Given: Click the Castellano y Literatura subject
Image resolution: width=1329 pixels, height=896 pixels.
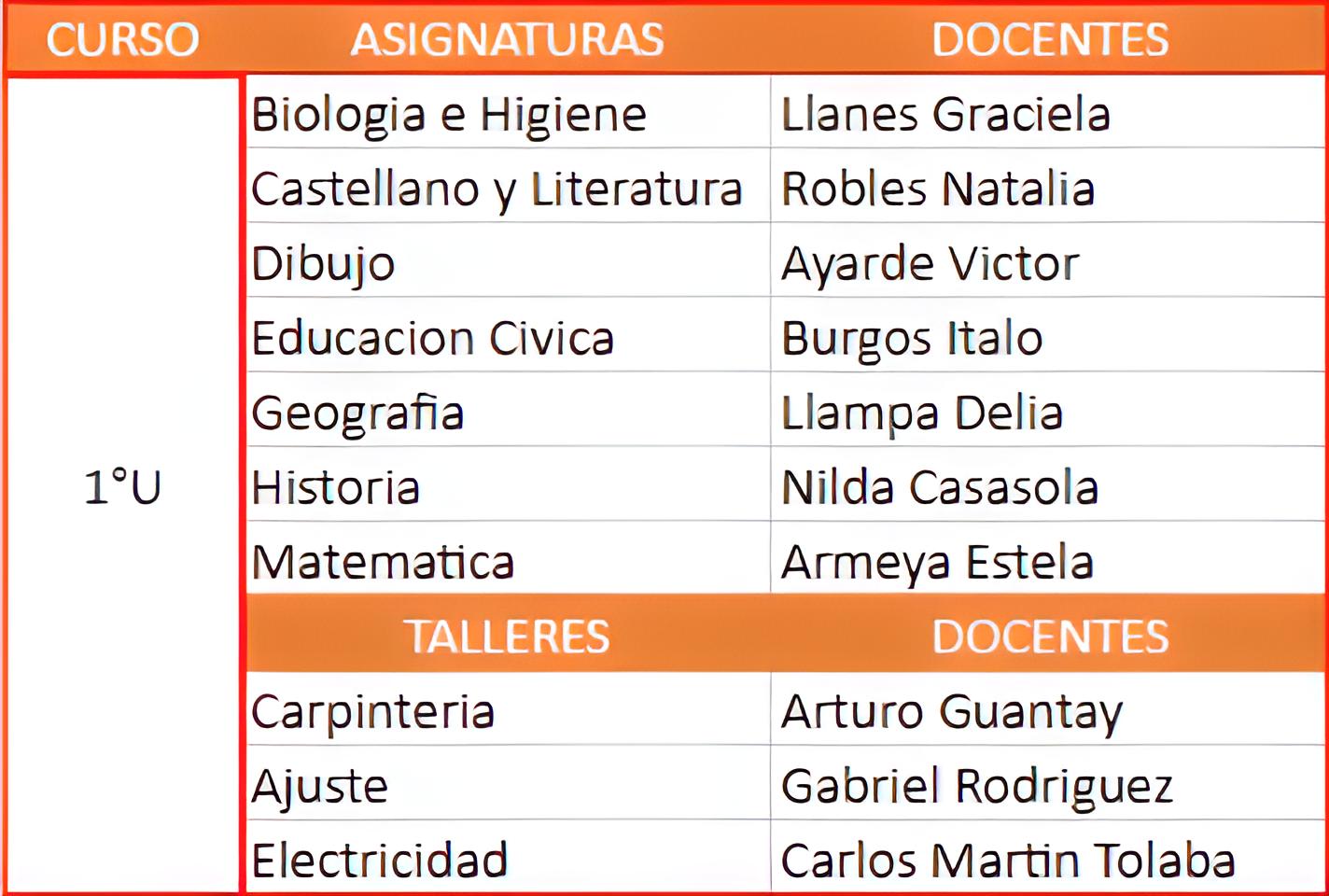Looking at the screenshot, I should 497,189.
